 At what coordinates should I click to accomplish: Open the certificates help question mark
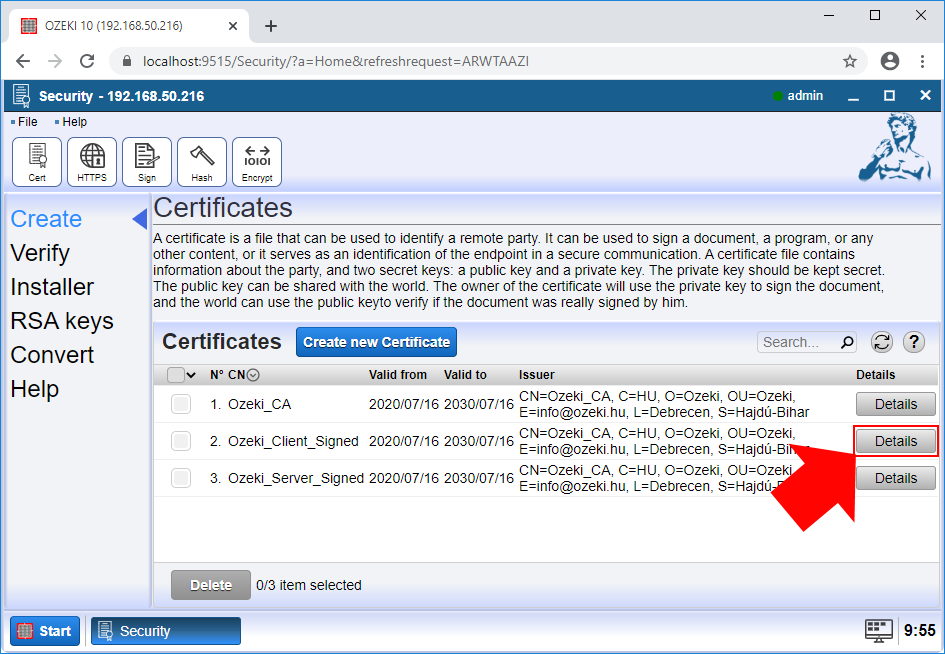(914, 342)
